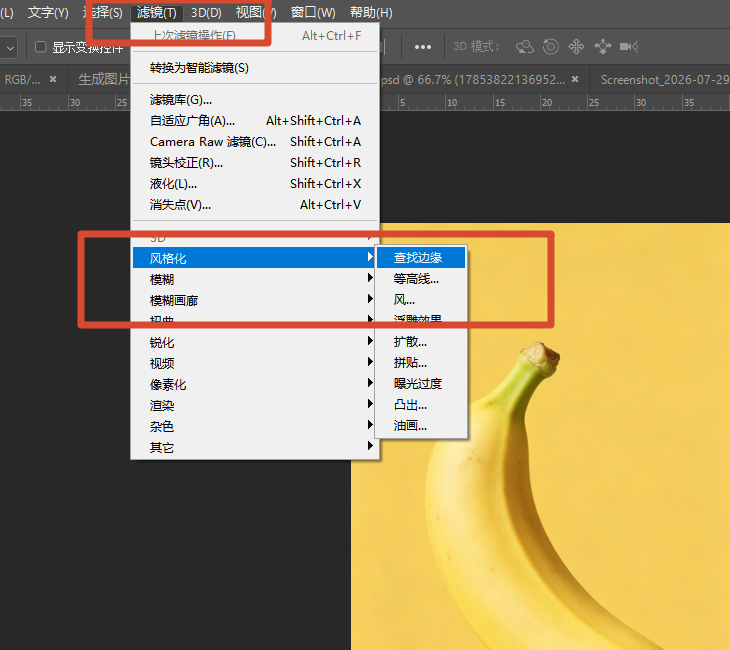The width and height of the screenshot is (730, 650).
Task: Select 曝光过度 filter
Action: (x=421, y=384)
